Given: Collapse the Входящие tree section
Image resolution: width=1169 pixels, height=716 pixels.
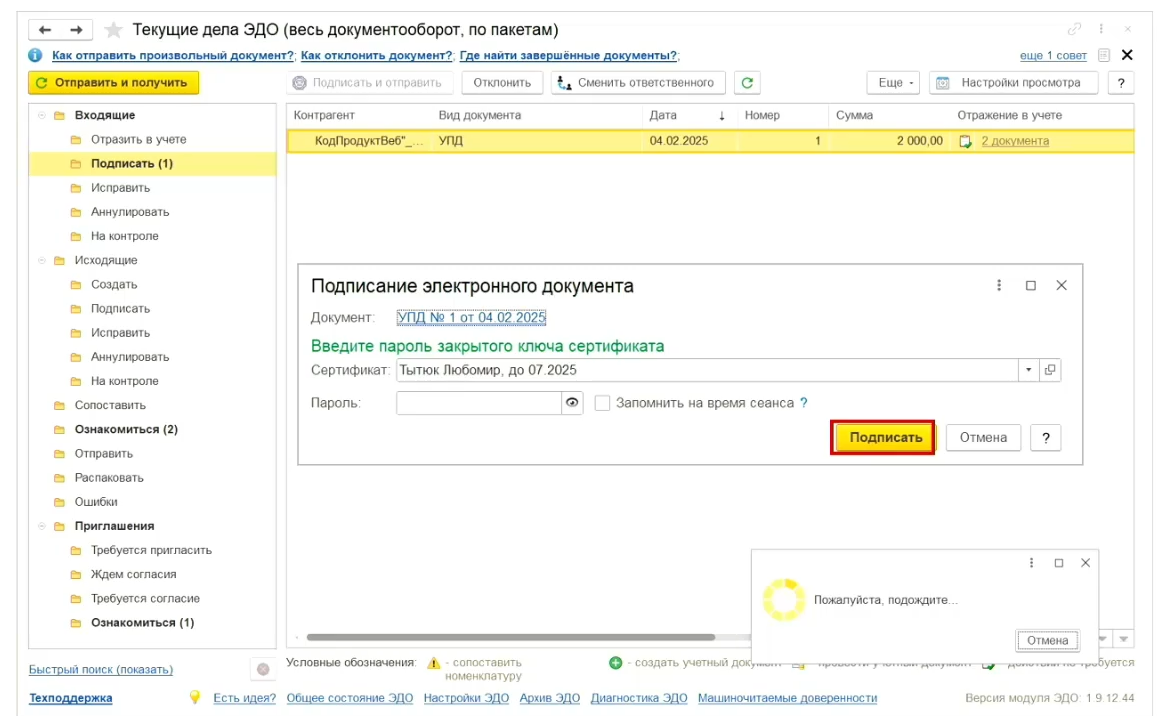Looking at the screenshot, I should click(42, 115).
